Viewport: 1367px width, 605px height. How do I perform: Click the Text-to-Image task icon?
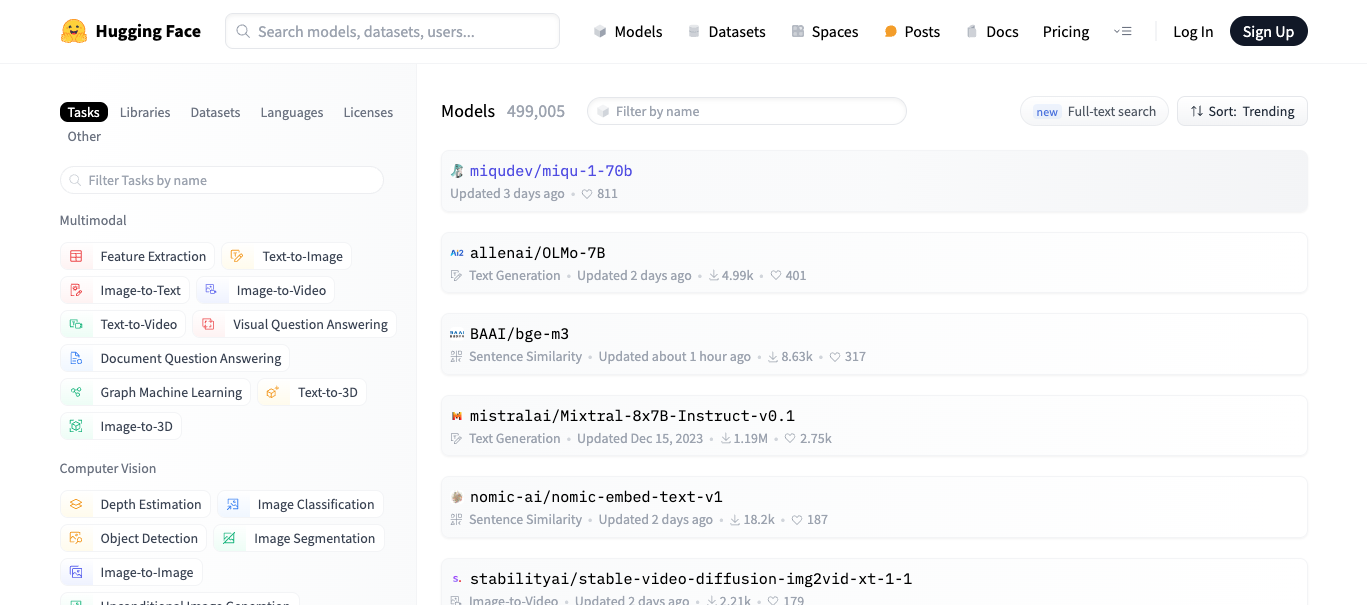point(237,256)
